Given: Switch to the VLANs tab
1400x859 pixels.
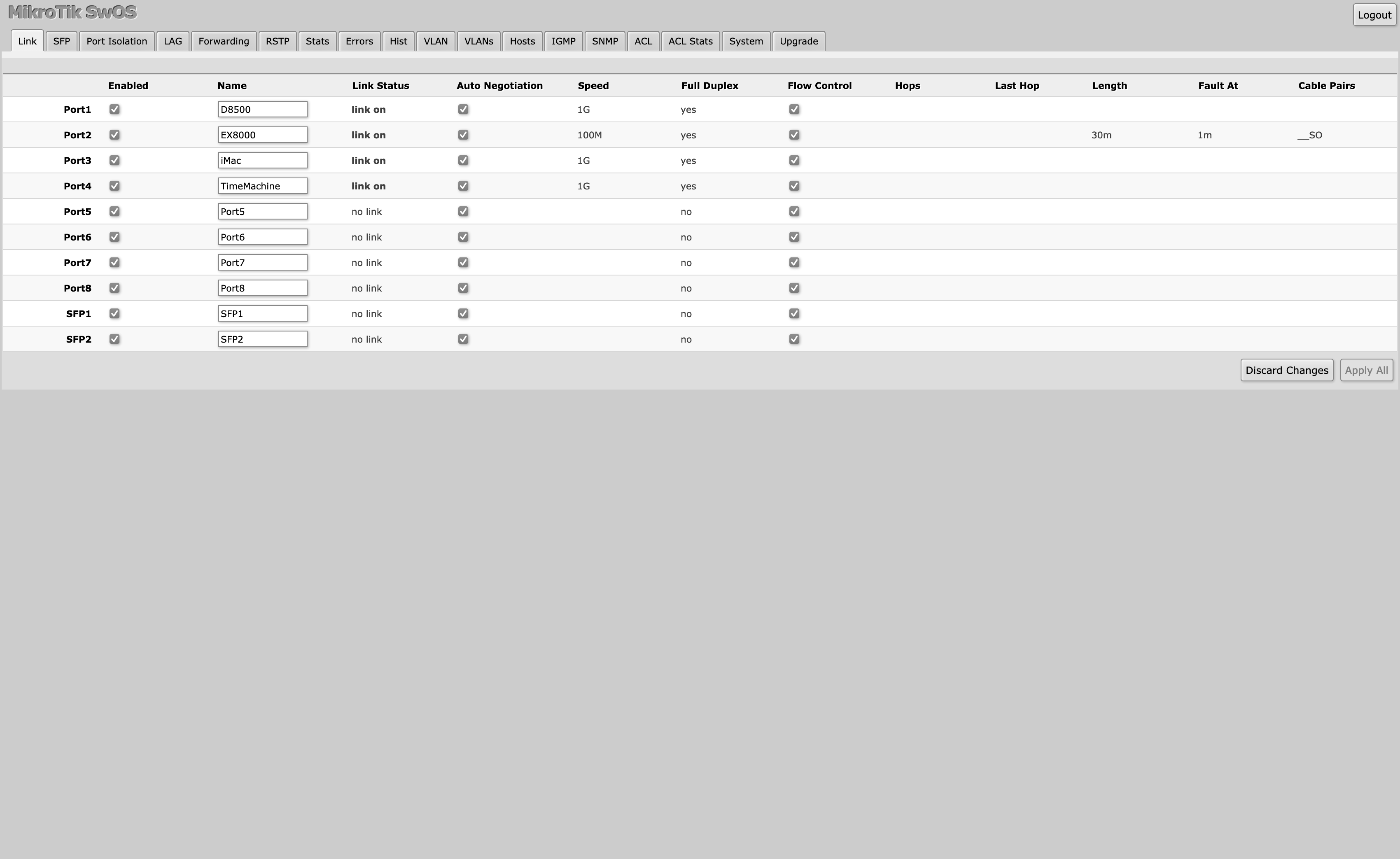Looking at the screenshot, I should [478, 41].
